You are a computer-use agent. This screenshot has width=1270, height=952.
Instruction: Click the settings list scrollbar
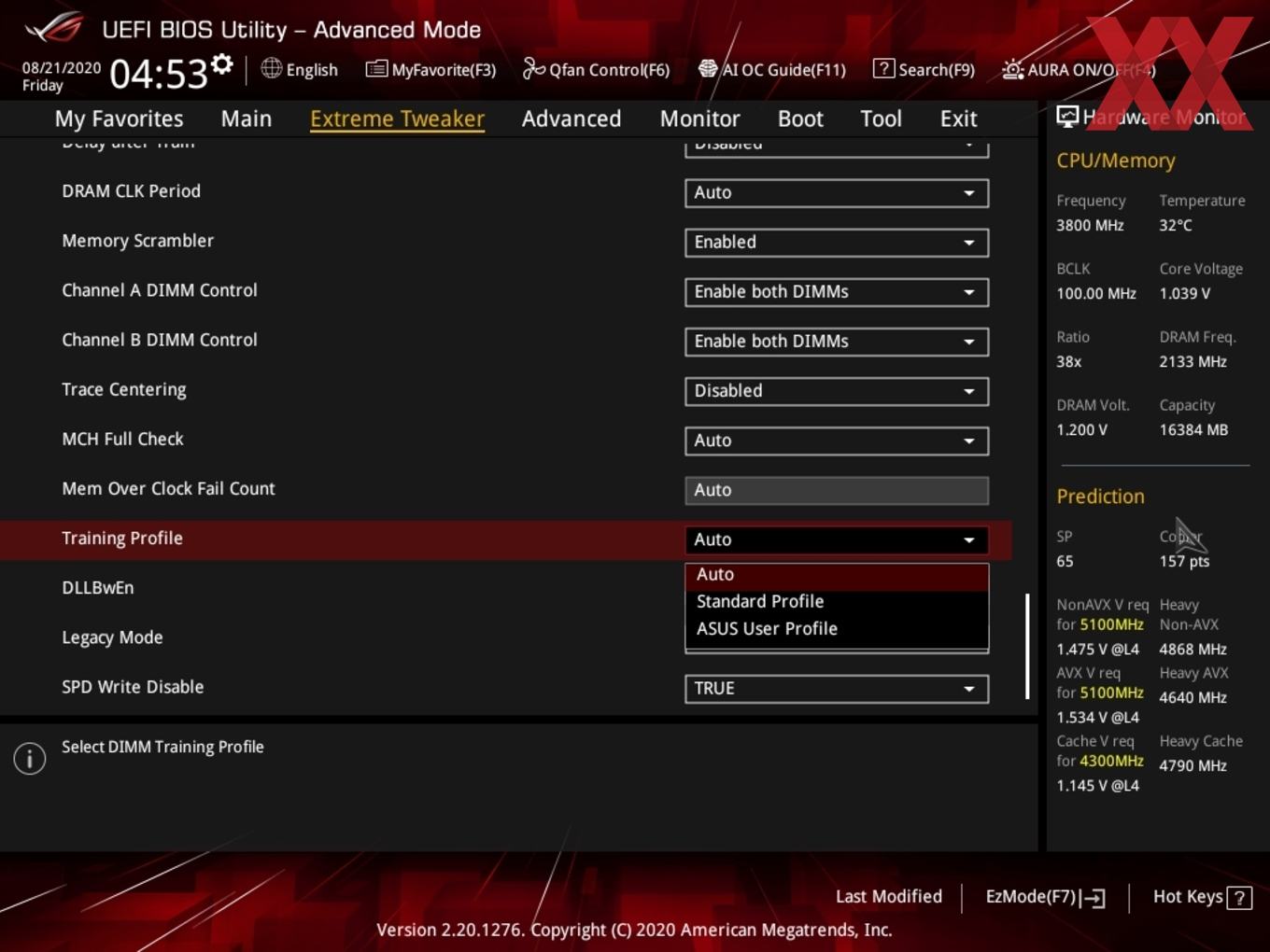pos(1027,646)
